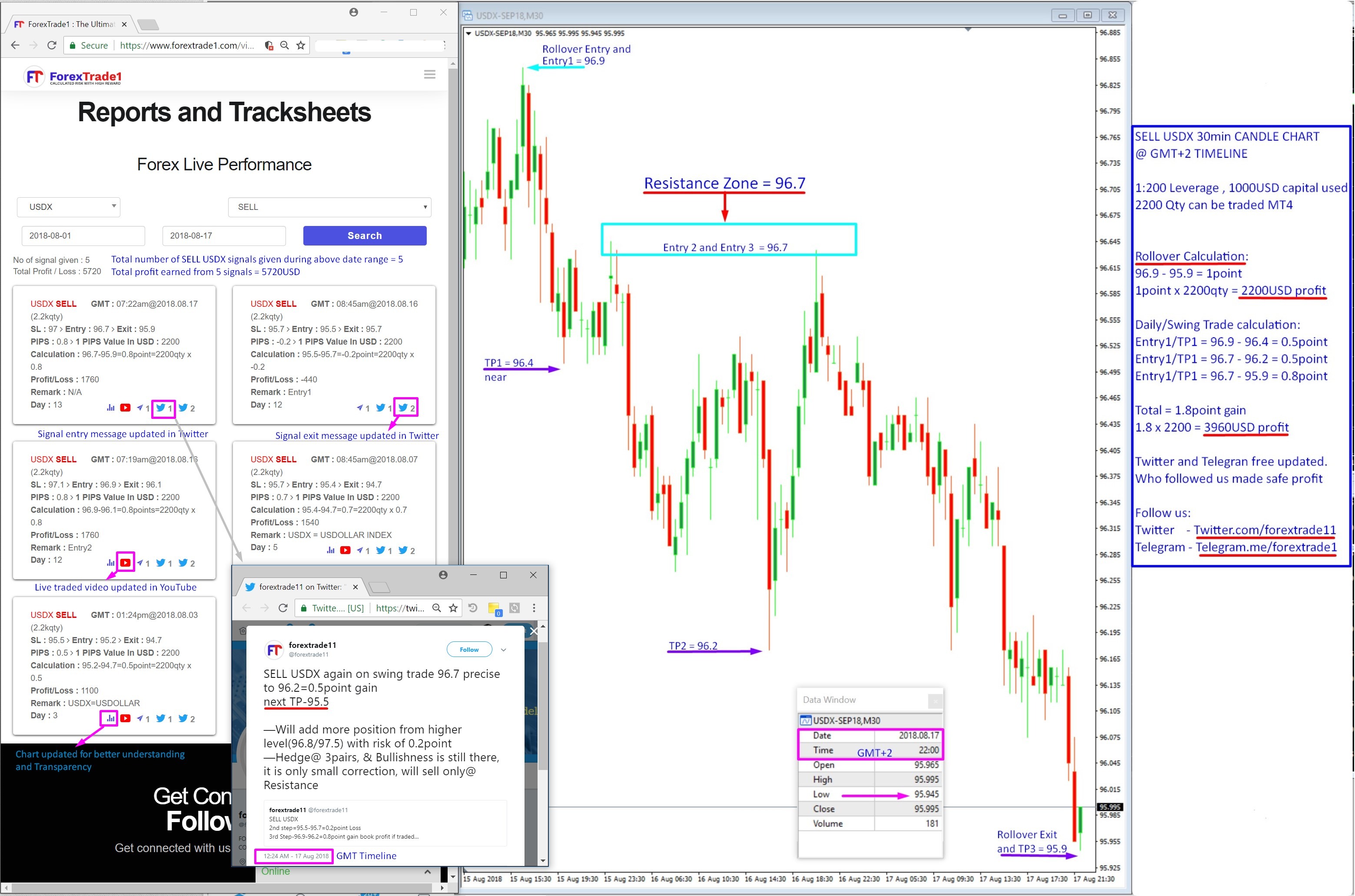The width and height of the screenshot is (1355, 896).
Task: Click the current price label 95.995 on price axis
Action: click(1110, 807)
